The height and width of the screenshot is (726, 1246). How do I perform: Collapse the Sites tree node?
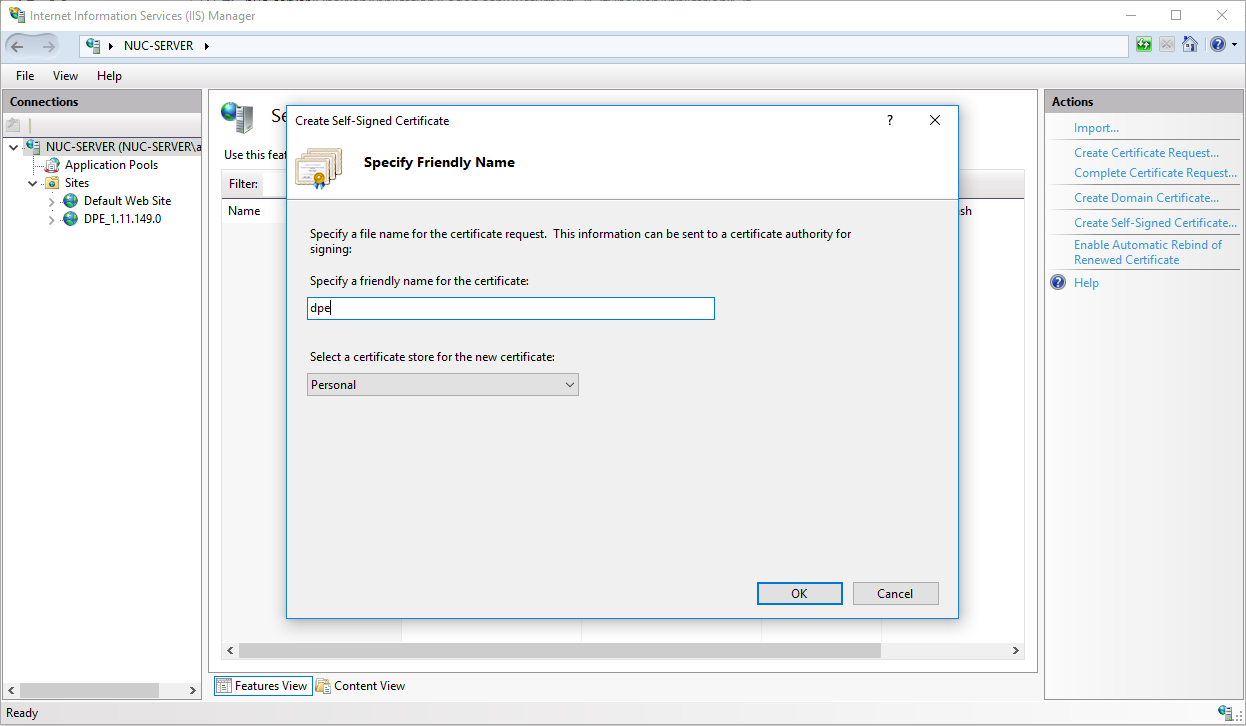tap(33, 183)
